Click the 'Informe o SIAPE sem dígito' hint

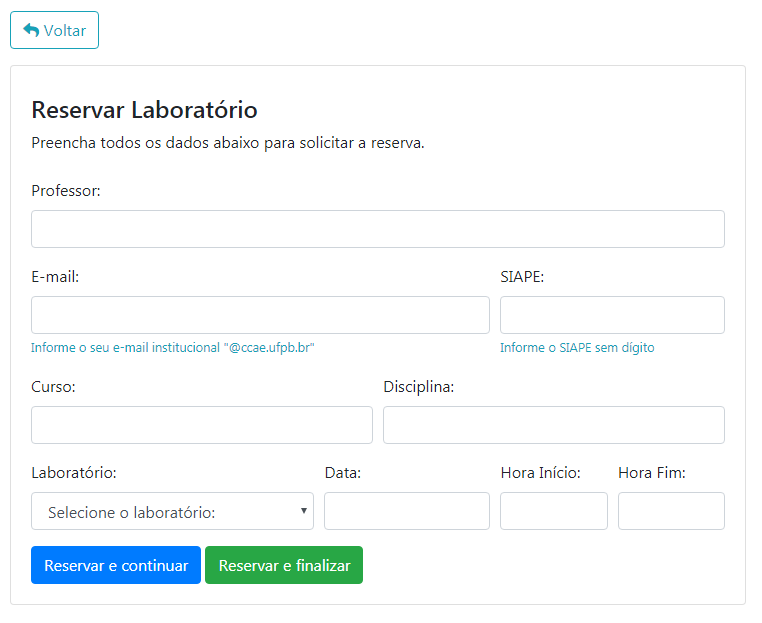coord(577,348)
